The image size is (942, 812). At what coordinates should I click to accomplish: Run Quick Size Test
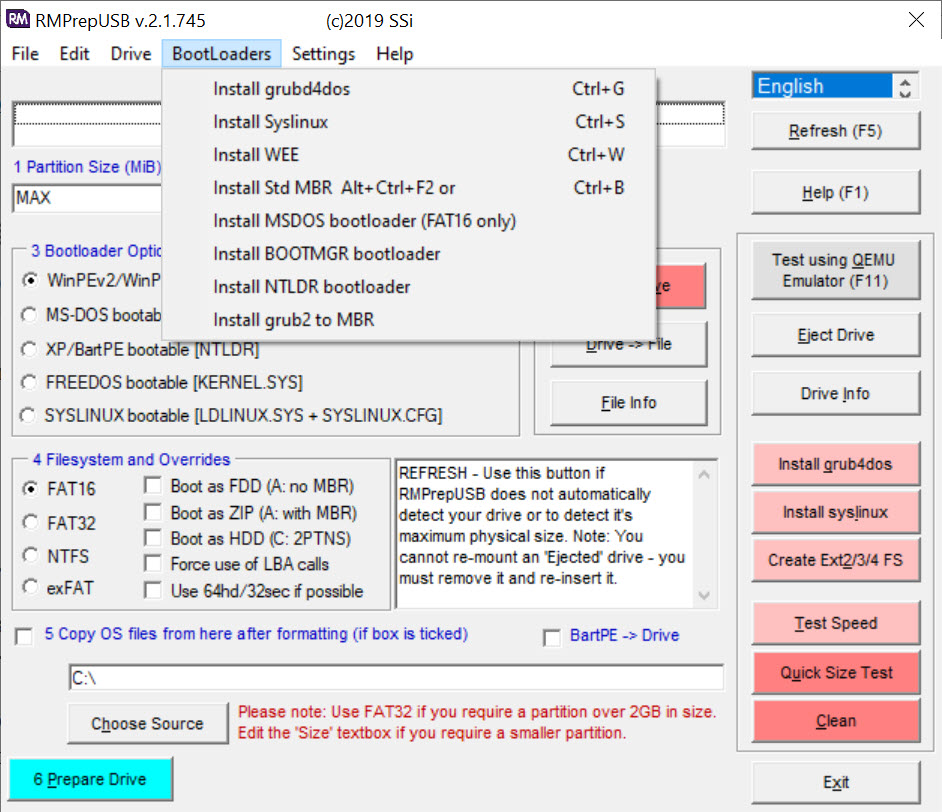[x=835, y=672]
